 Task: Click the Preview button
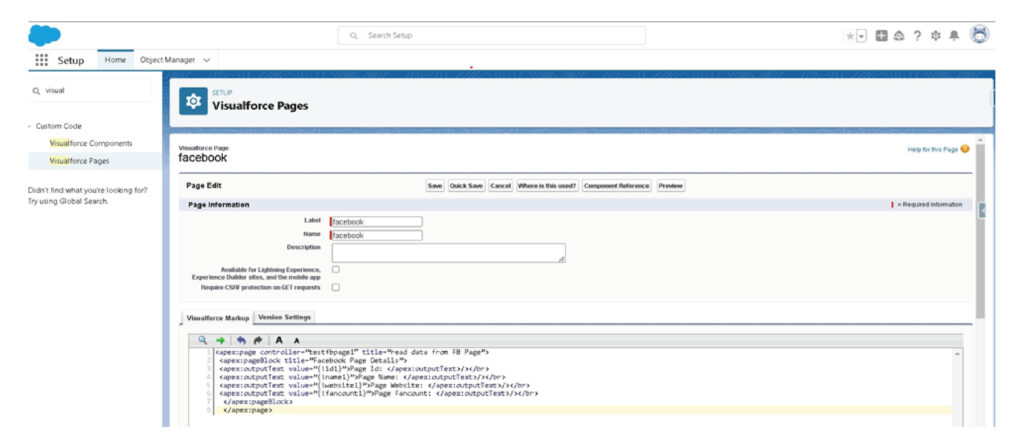[671, 186]
